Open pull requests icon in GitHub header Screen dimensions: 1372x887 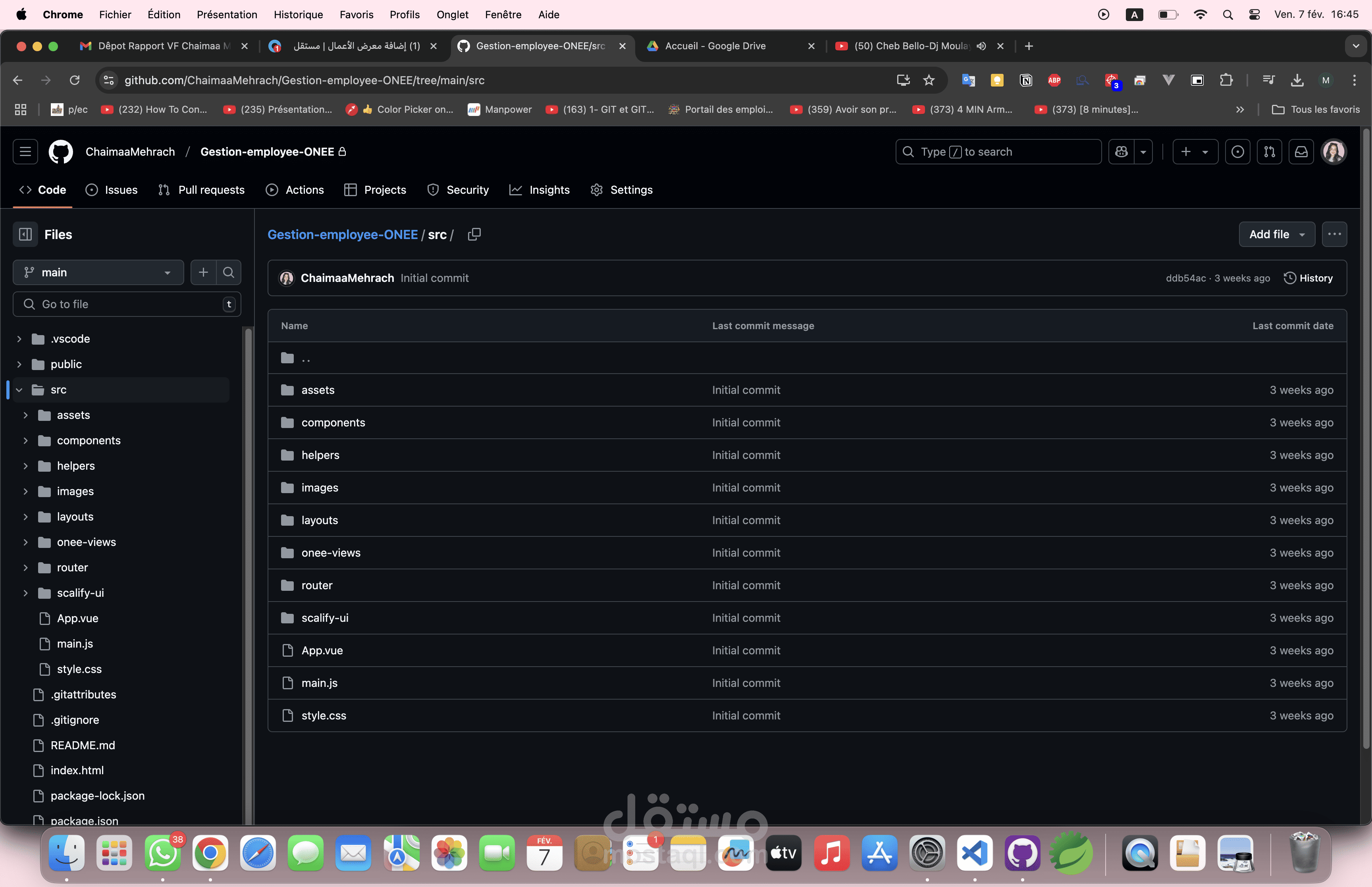point(1270,152)
